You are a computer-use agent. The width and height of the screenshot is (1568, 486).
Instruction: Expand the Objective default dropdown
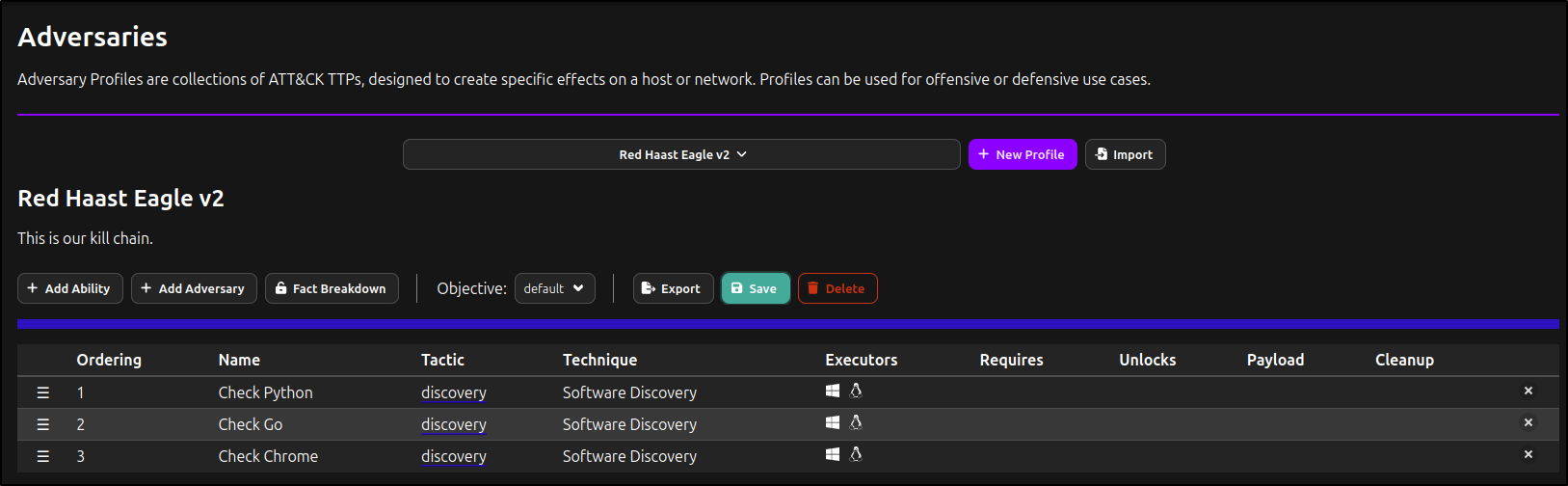point(554,288)
